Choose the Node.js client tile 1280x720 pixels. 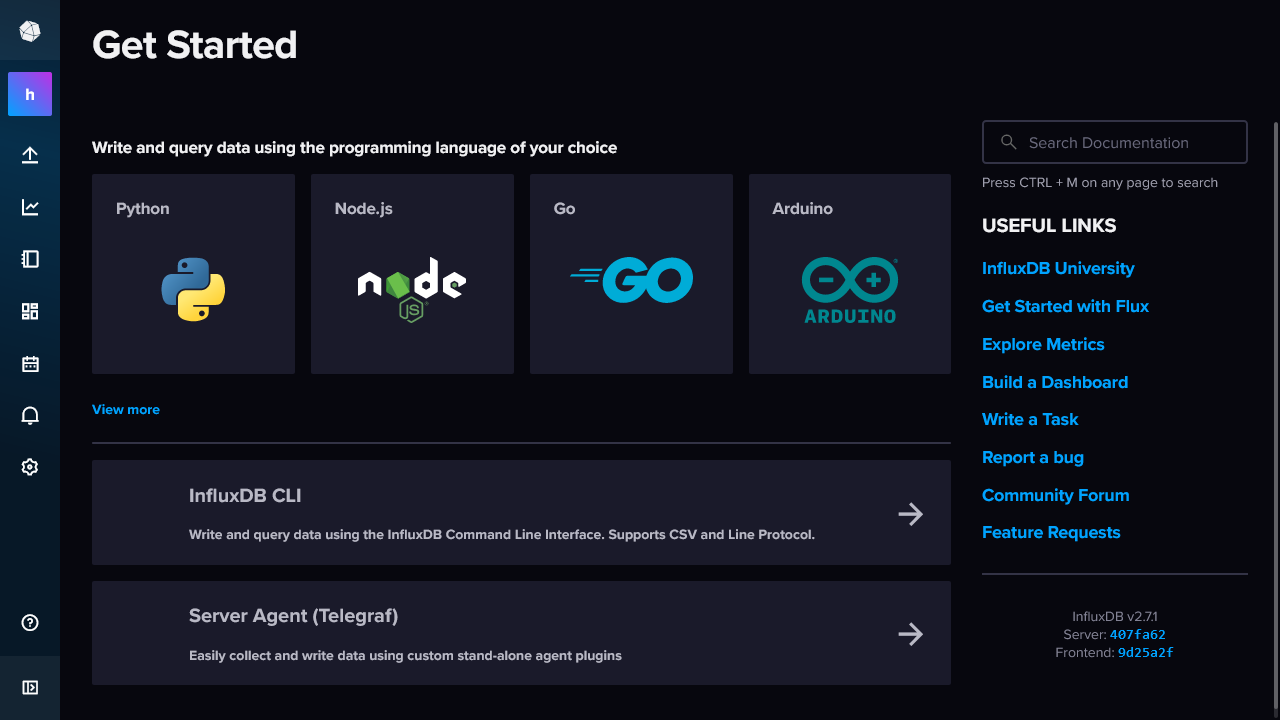tap(412, 274)
